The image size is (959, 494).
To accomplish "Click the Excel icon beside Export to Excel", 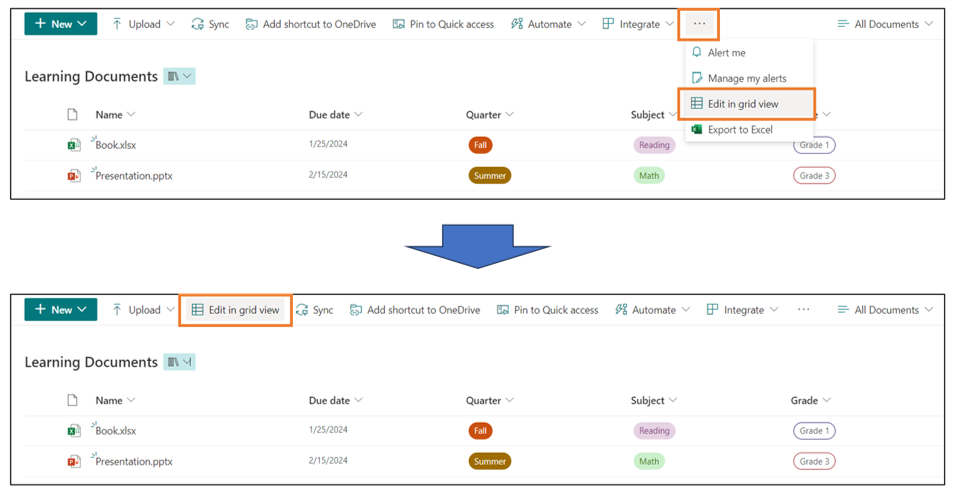I will [696, 129].
